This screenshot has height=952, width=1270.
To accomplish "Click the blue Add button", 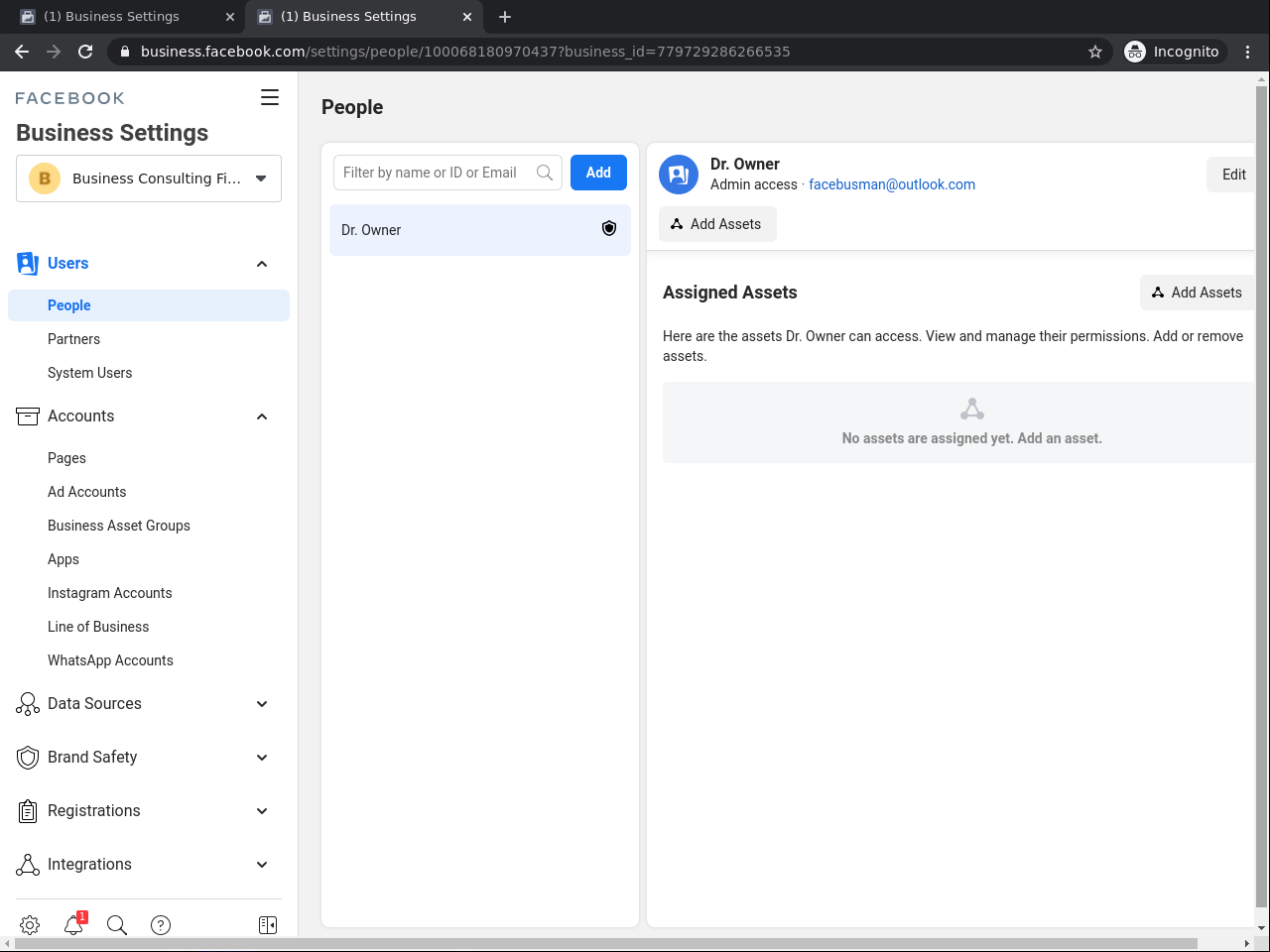I will [x=598, y=173].
